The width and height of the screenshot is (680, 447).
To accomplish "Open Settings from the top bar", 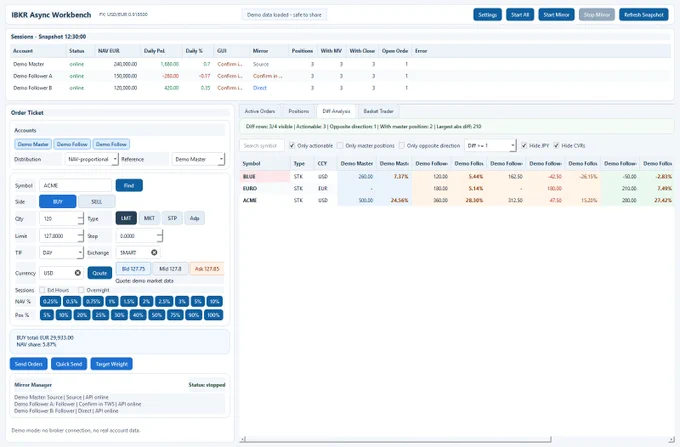I will click(x=487, y=15).
